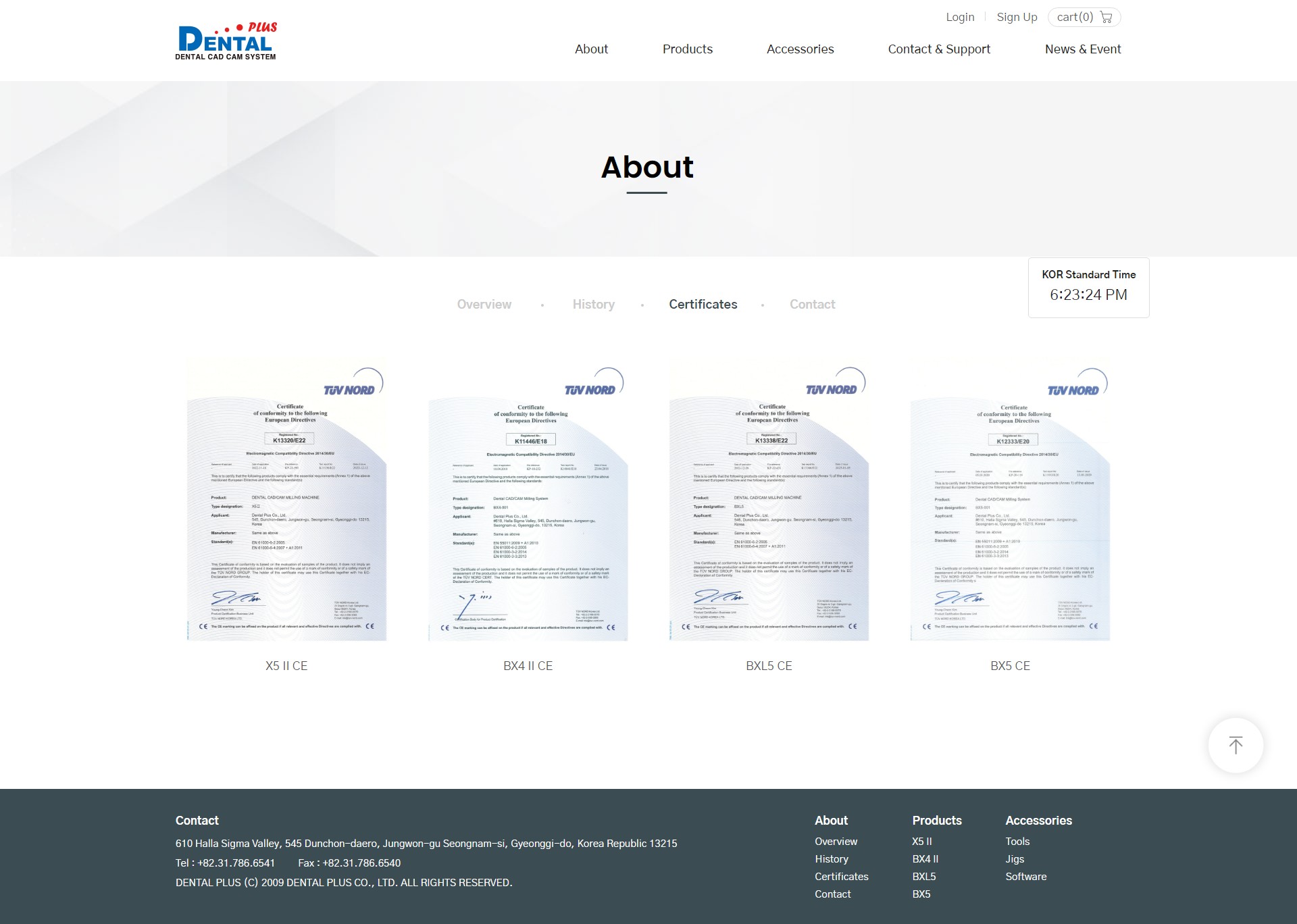Screen dimensions: 1297x924
Task: Click the footer Contact link under About
Action: point(833,894)
